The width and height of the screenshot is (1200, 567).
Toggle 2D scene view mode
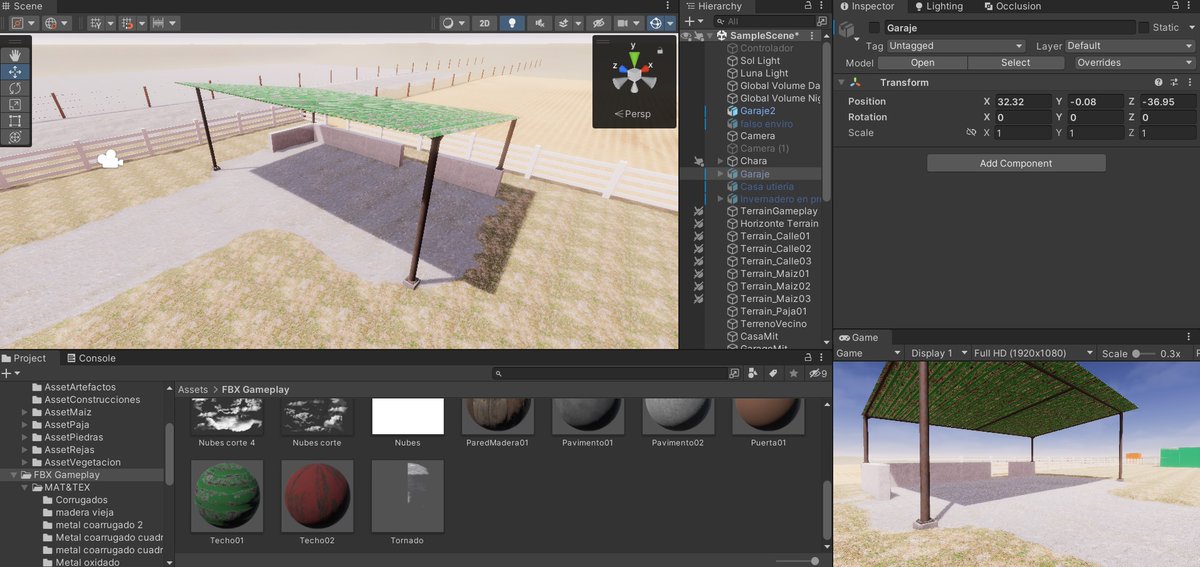point(485,23)
